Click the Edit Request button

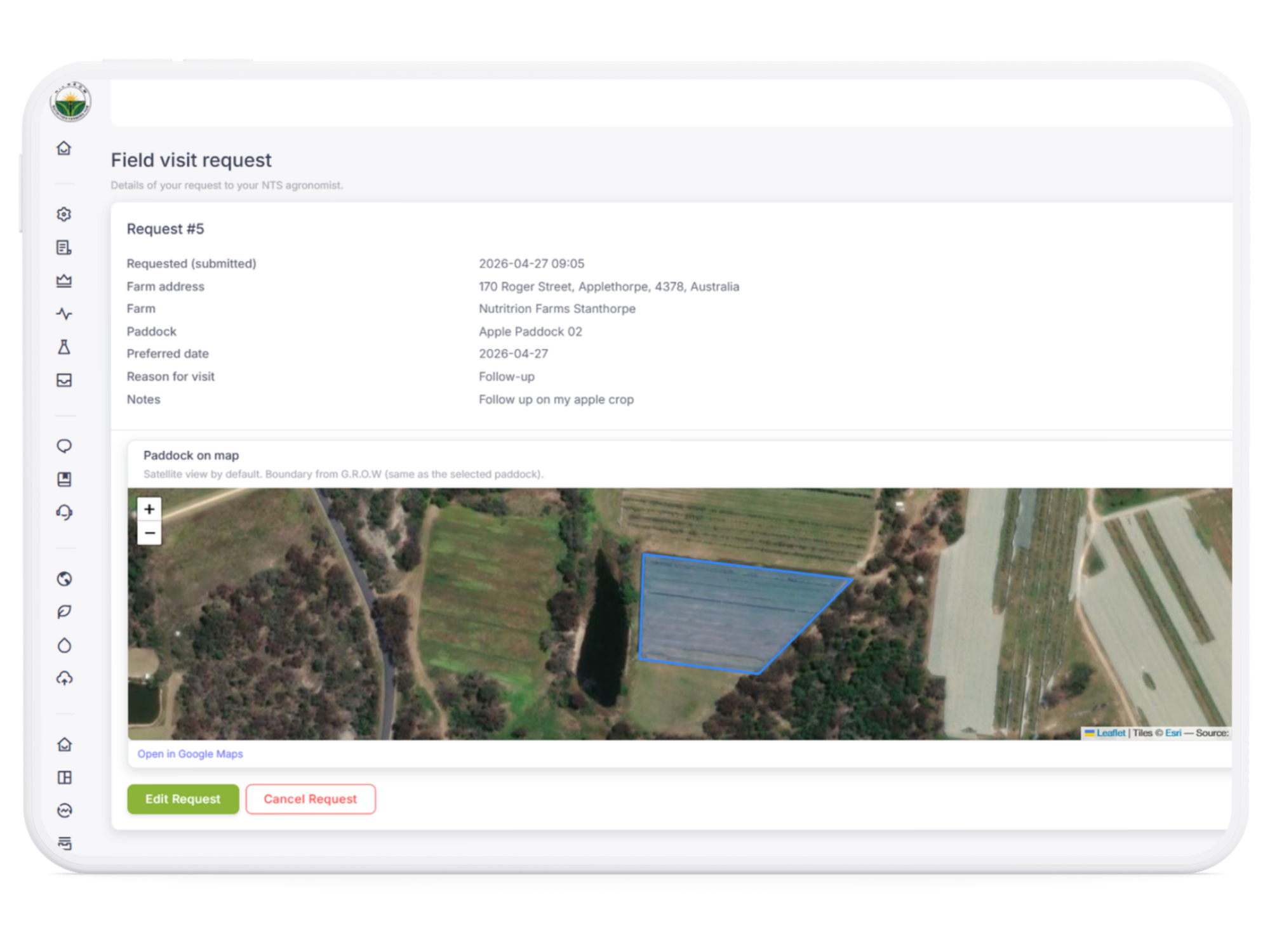(183, 799)
